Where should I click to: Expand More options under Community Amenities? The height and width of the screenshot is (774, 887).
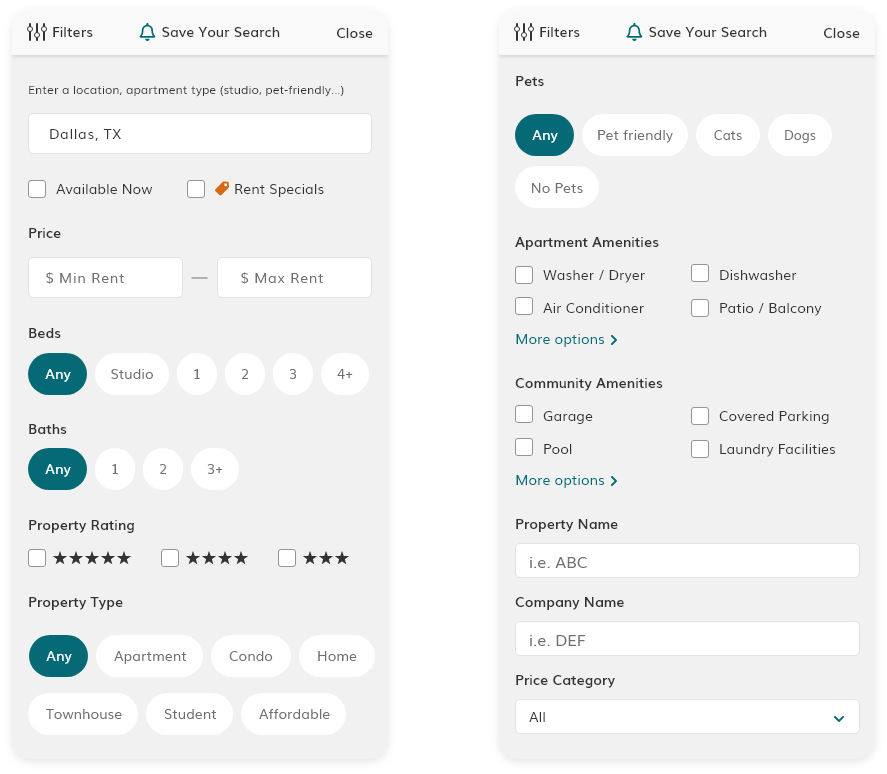click(566, 481)
